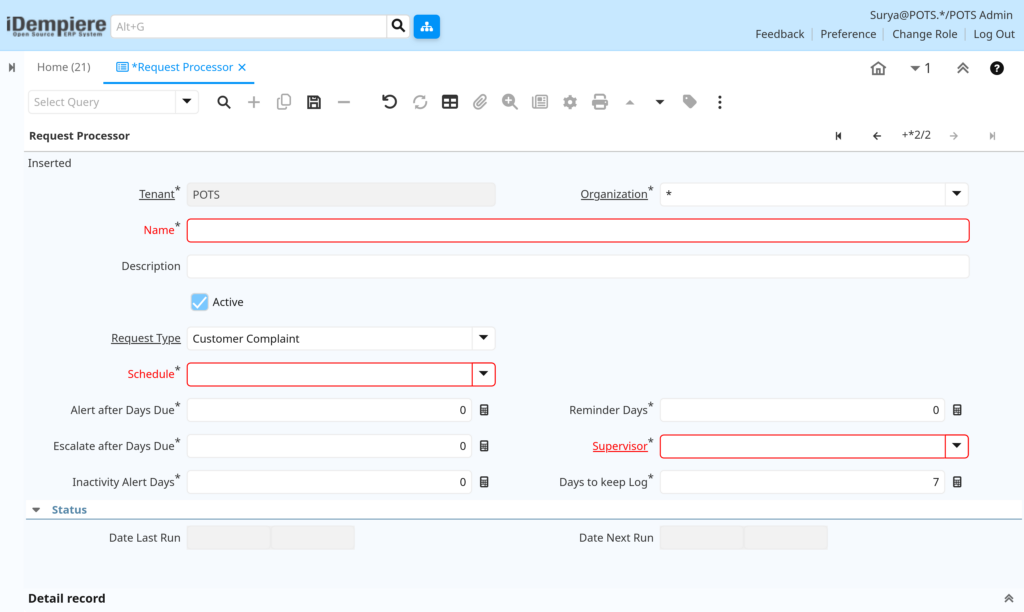Go to parent record up arrow
The width and height of the screenshot is (1024, 612).
[x=630, y=102]
